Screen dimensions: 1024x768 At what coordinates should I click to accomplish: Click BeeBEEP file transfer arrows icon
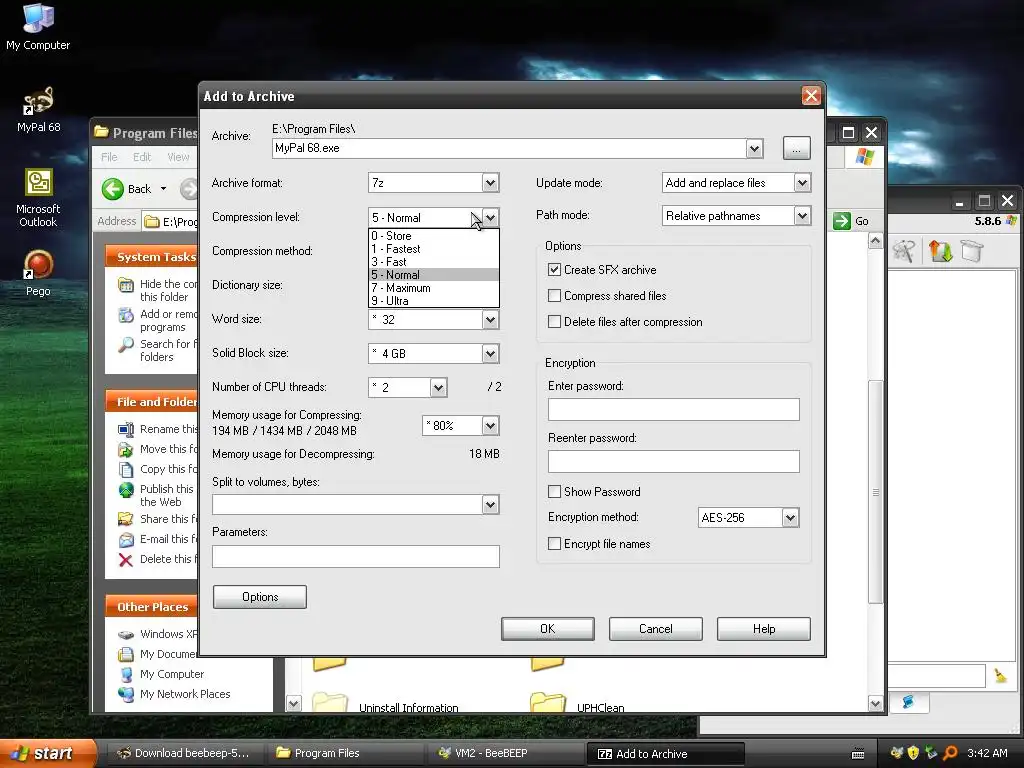940,251
